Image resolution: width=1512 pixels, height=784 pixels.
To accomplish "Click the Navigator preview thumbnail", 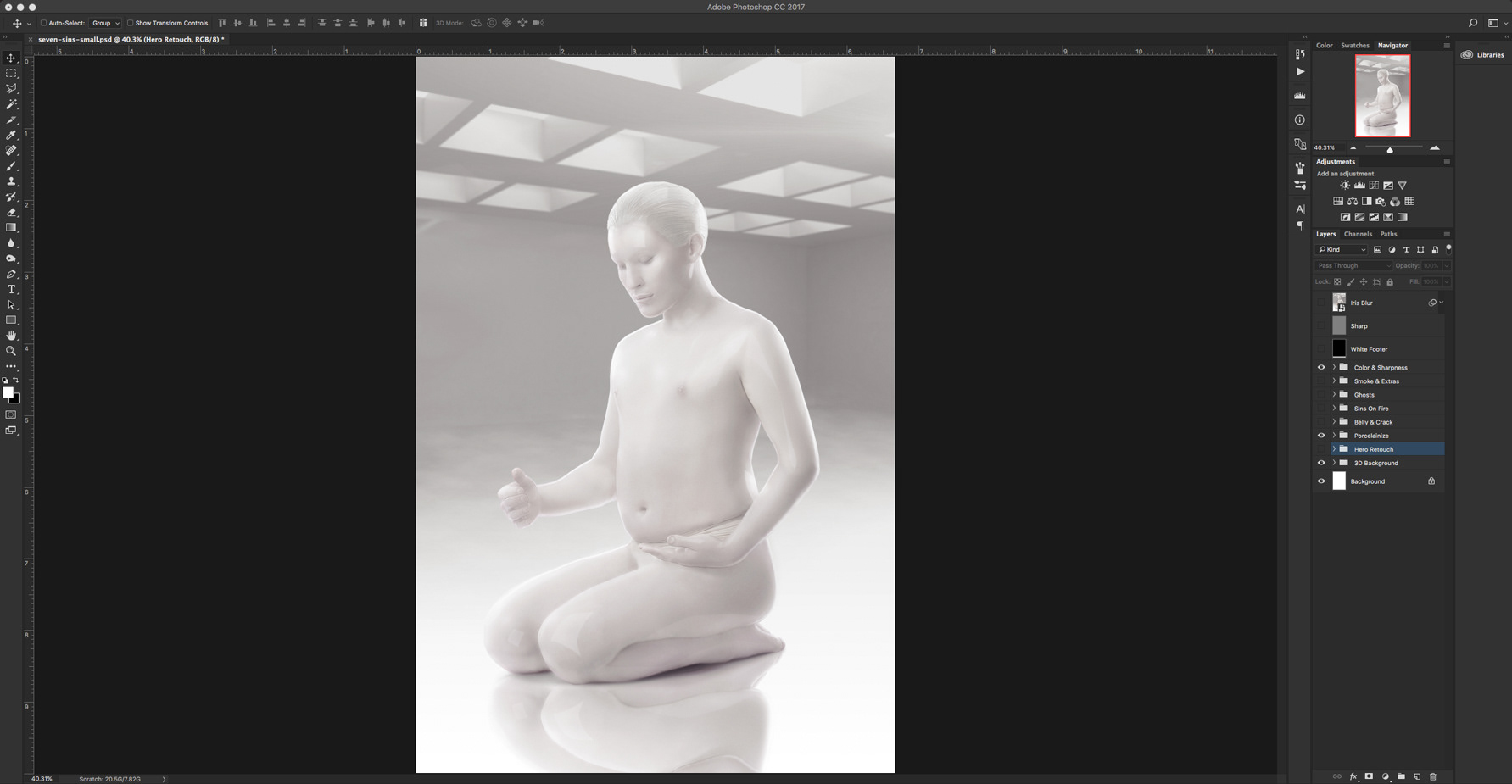I will (x=1382, y=96).
